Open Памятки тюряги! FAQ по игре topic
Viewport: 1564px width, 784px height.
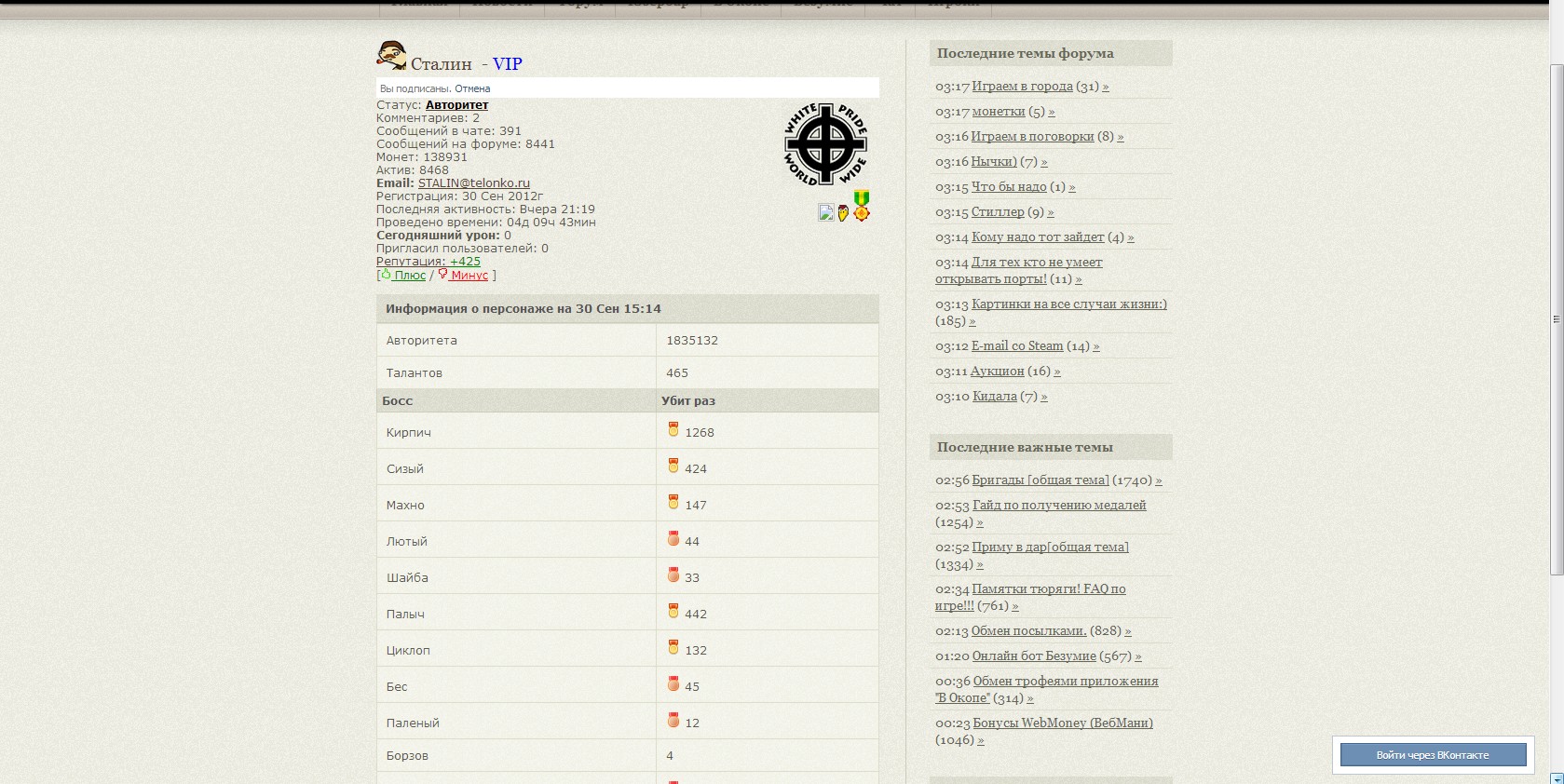(1030, 597)
